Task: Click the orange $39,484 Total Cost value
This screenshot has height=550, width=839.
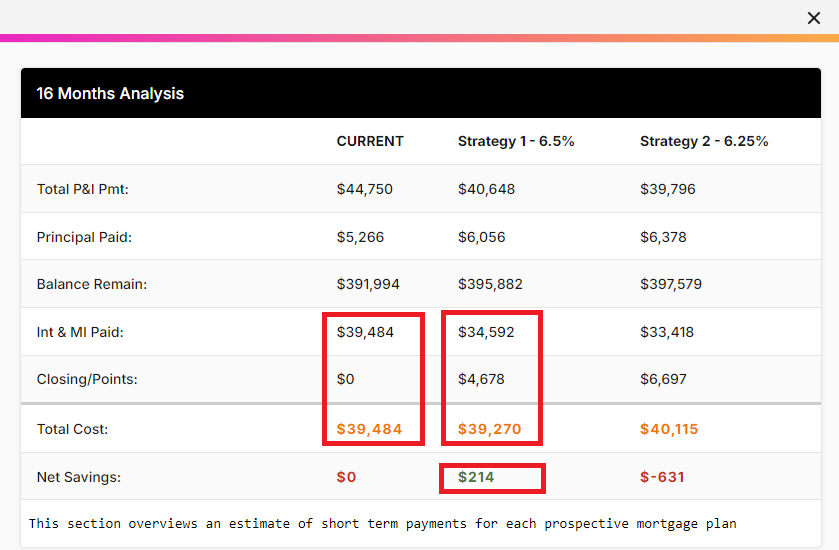Action: point(369,429)
